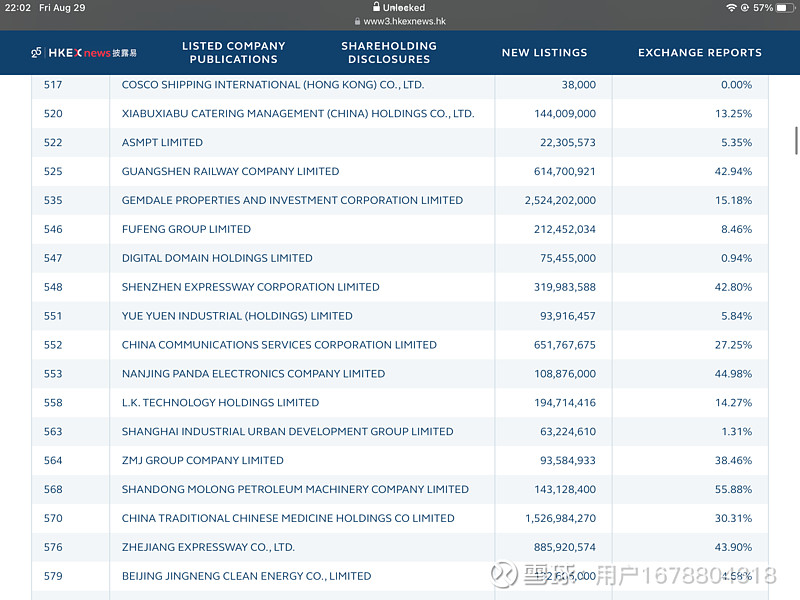
Task: Tap the padlock icon beside Unlocked
Action: tap(376, 7)
